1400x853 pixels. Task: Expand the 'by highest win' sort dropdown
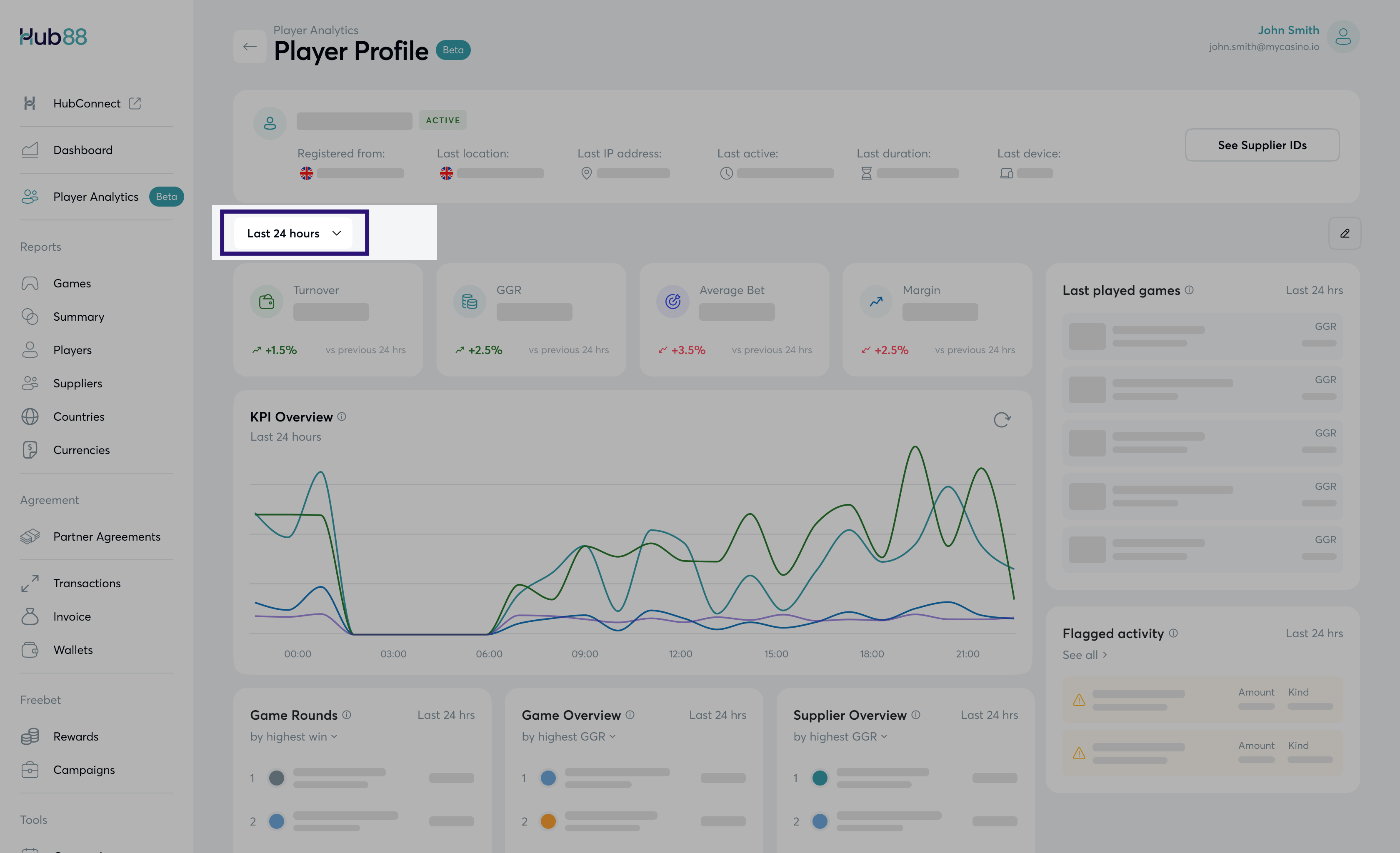click(x=294, y=736)
